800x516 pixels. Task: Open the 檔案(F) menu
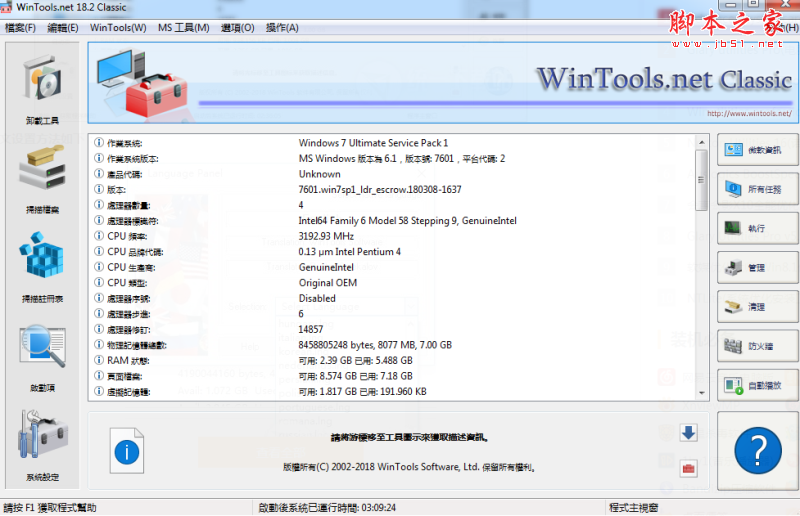[x=20, y=28]
